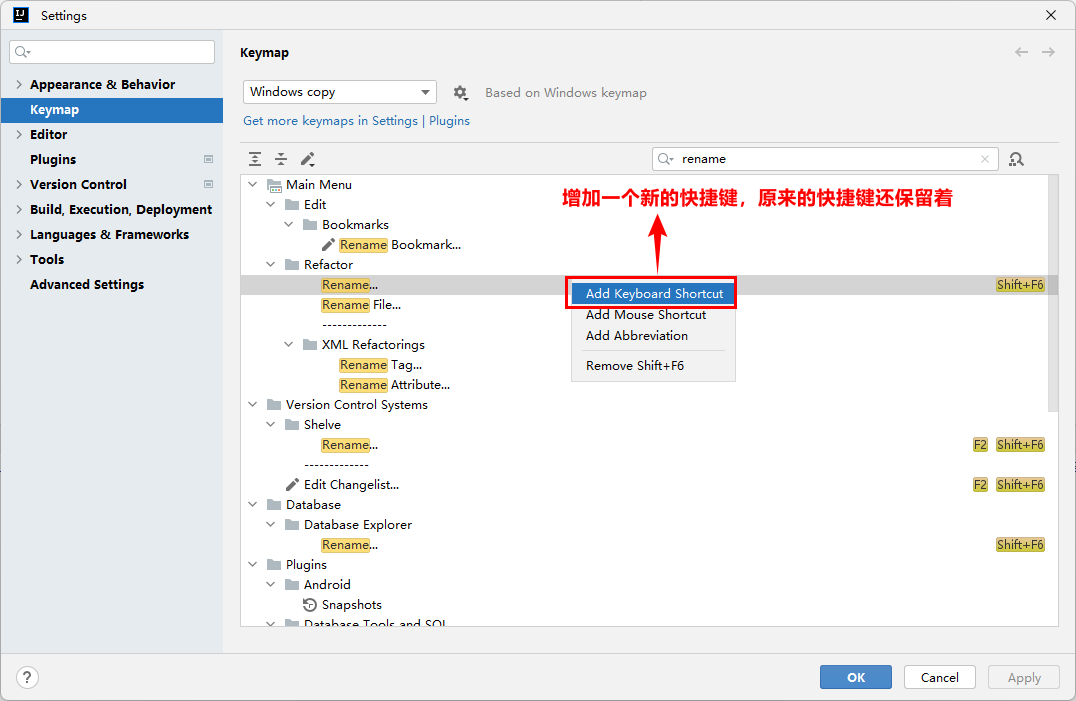
Task: Click the Collapse All icon in keymap toolbar
Action: click(x=281, y=159)
